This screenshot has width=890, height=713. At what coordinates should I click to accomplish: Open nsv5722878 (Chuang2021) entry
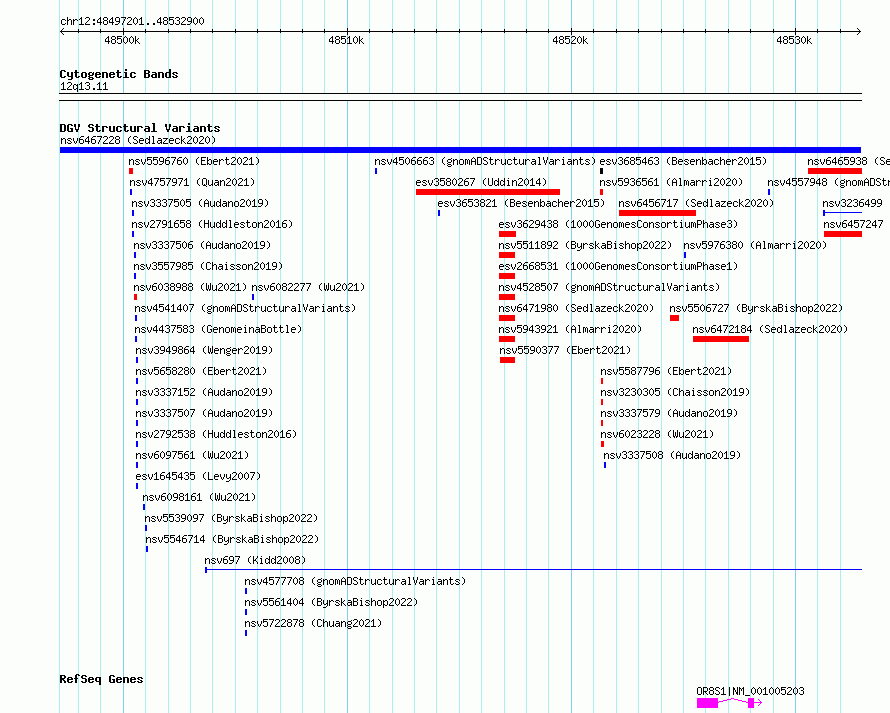click(313, 623)
